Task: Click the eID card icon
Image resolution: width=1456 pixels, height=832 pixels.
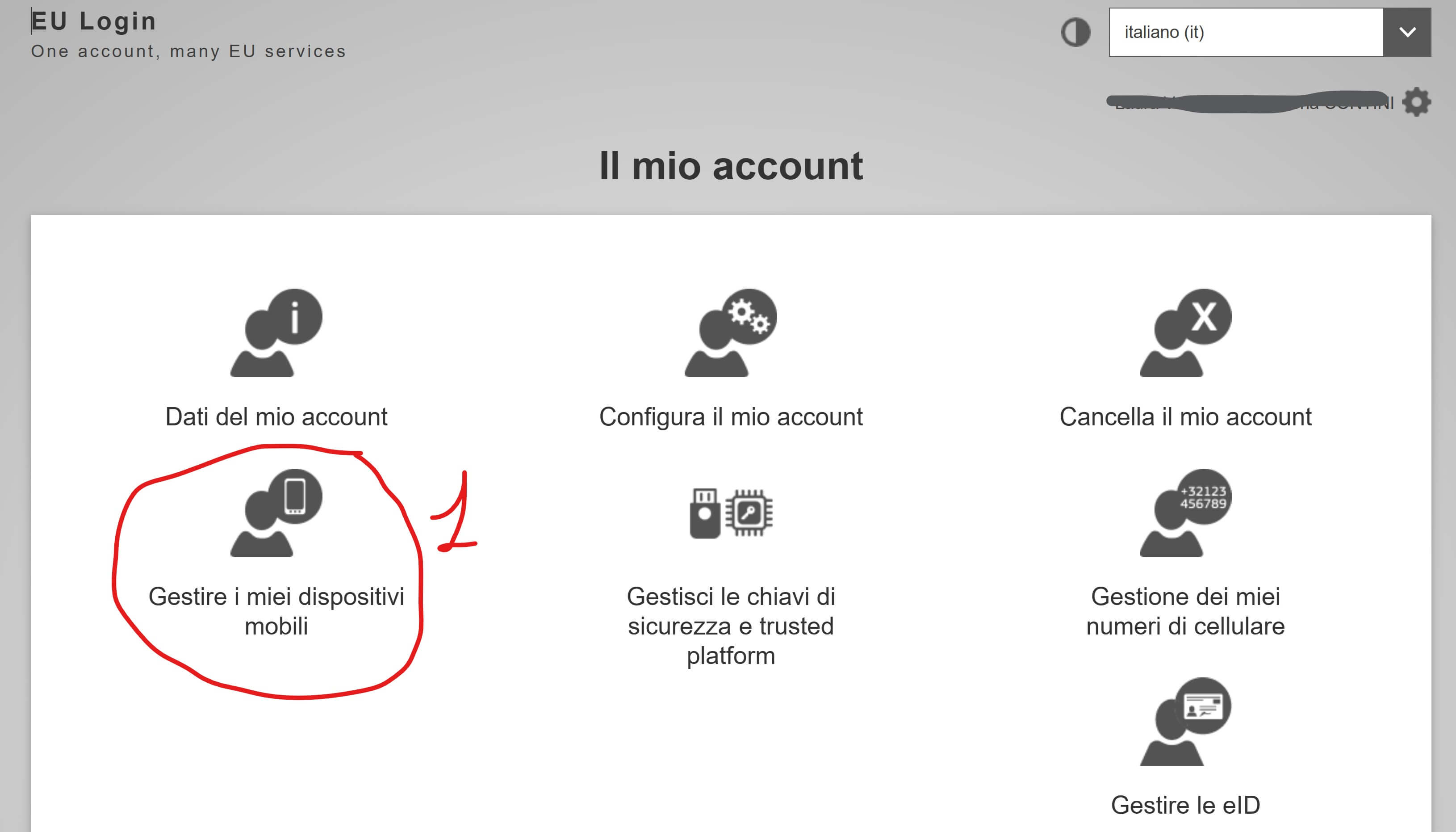Action: click(1185, 722)
